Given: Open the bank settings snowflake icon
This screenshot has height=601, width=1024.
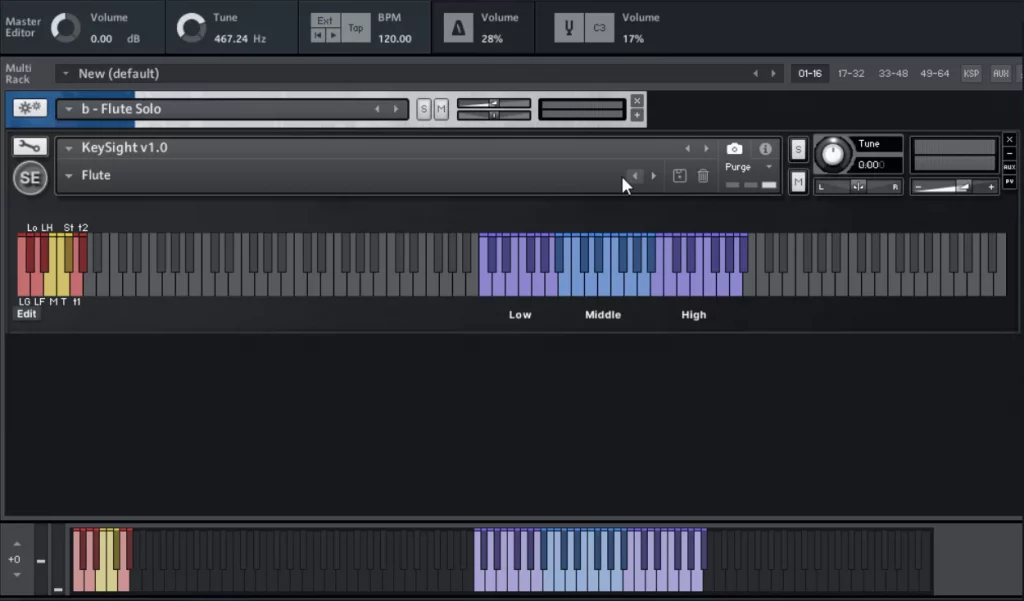Looking at the screenshot, I should [30, 108].
